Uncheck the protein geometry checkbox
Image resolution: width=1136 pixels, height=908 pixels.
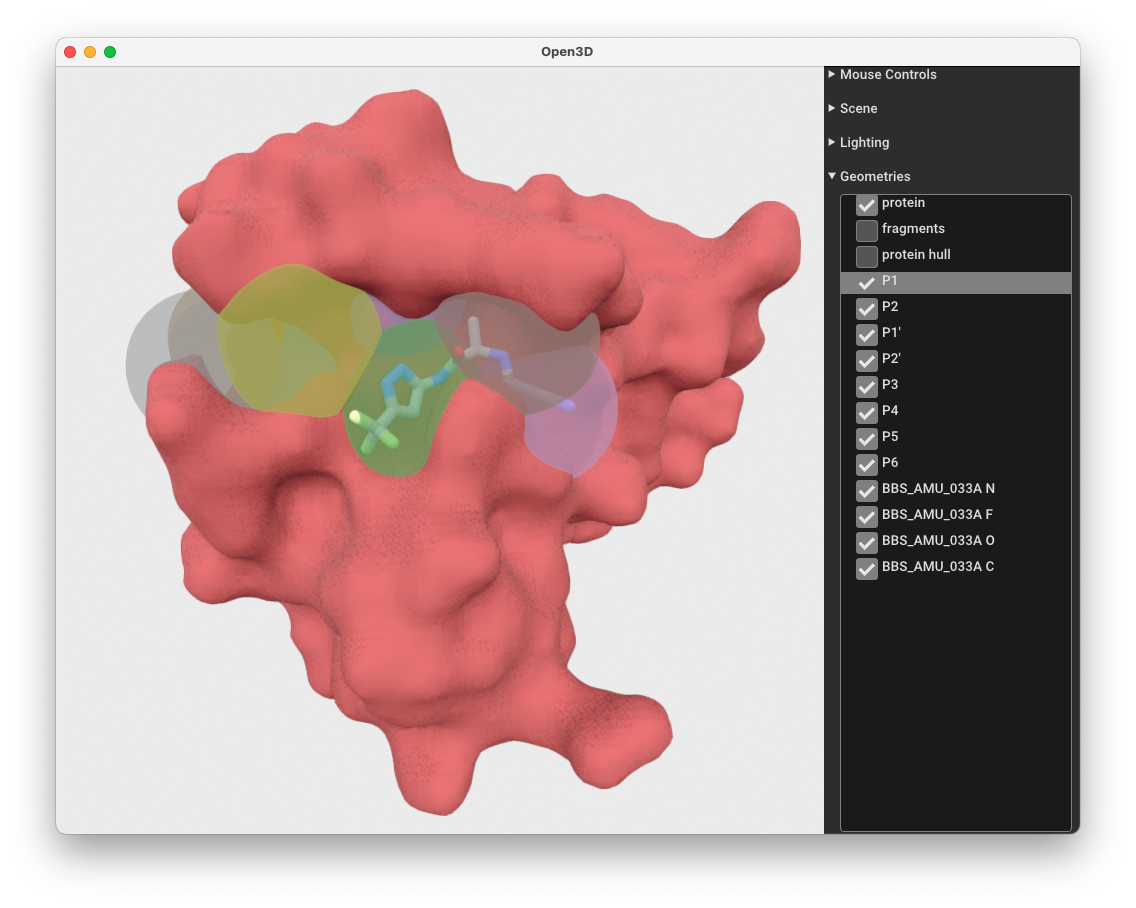point(867,205)
